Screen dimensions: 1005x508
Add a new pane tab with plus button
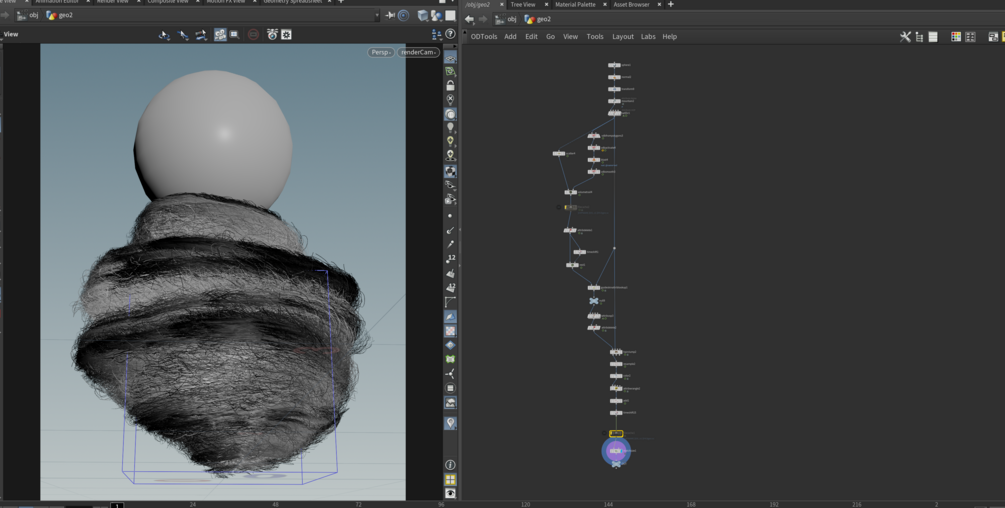(670, 5)
